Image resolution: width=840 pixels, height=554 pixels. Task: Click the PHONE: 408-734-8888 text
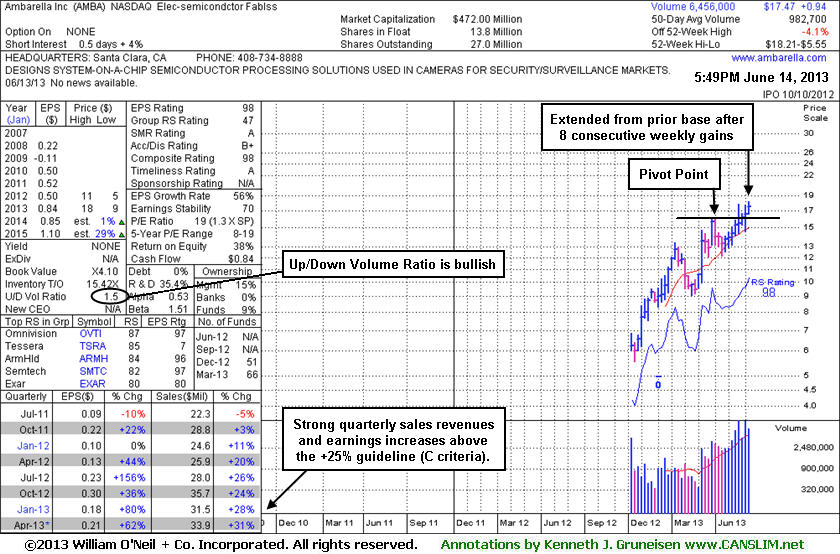point(249,57)
